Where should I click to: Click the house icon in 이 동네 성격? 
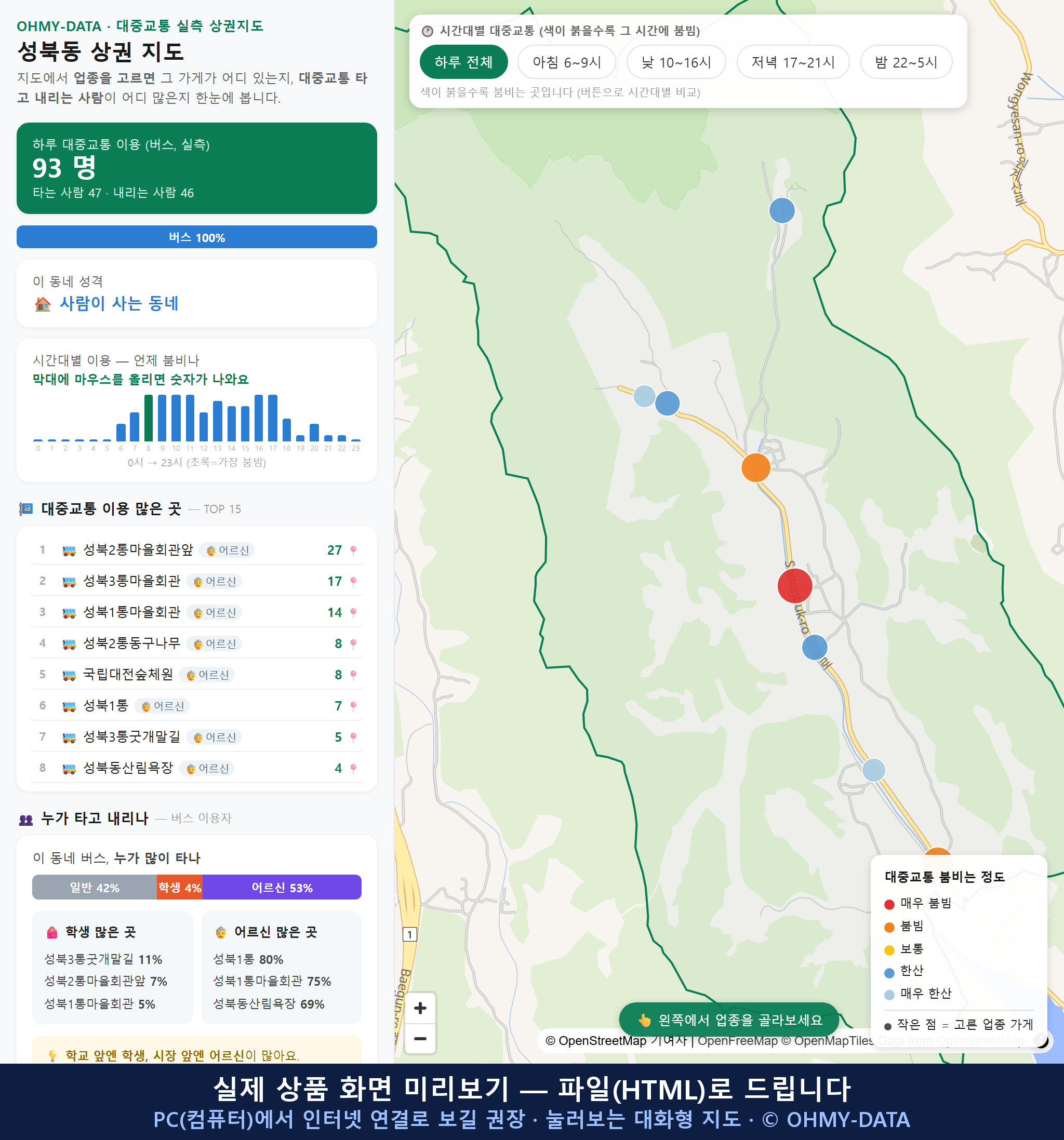(x=43, y=304)
